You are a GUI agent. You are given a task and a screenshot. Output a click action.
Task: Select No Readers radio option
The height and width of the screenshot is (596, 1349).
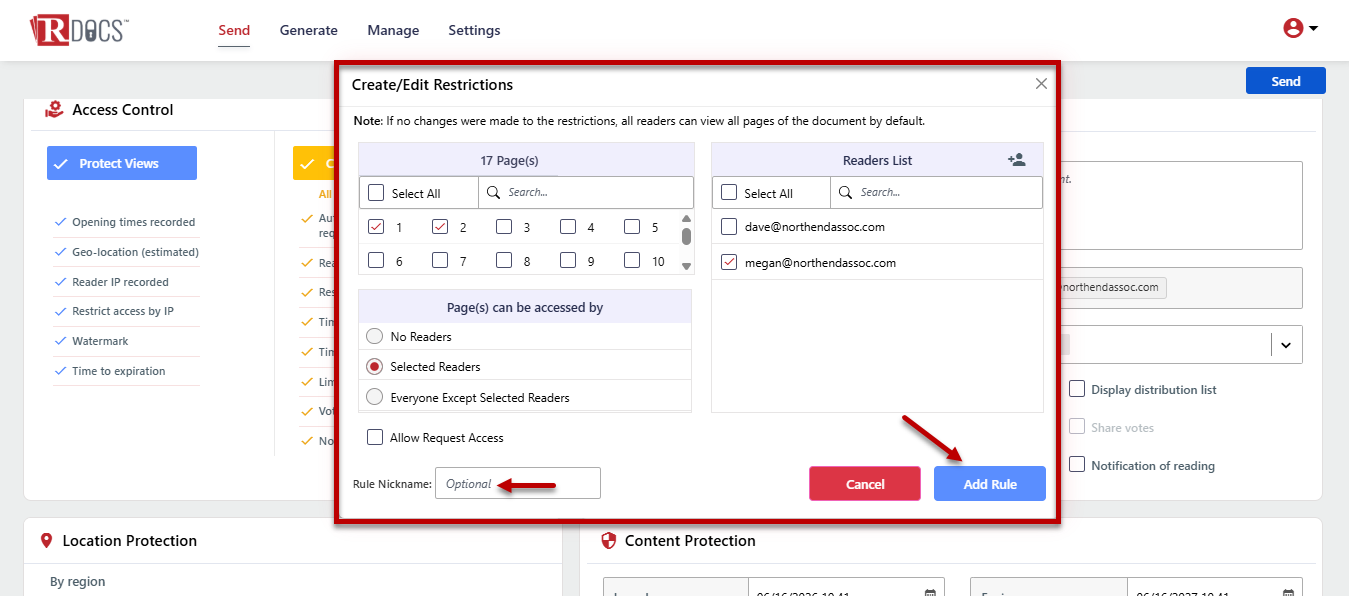(375, 337)
